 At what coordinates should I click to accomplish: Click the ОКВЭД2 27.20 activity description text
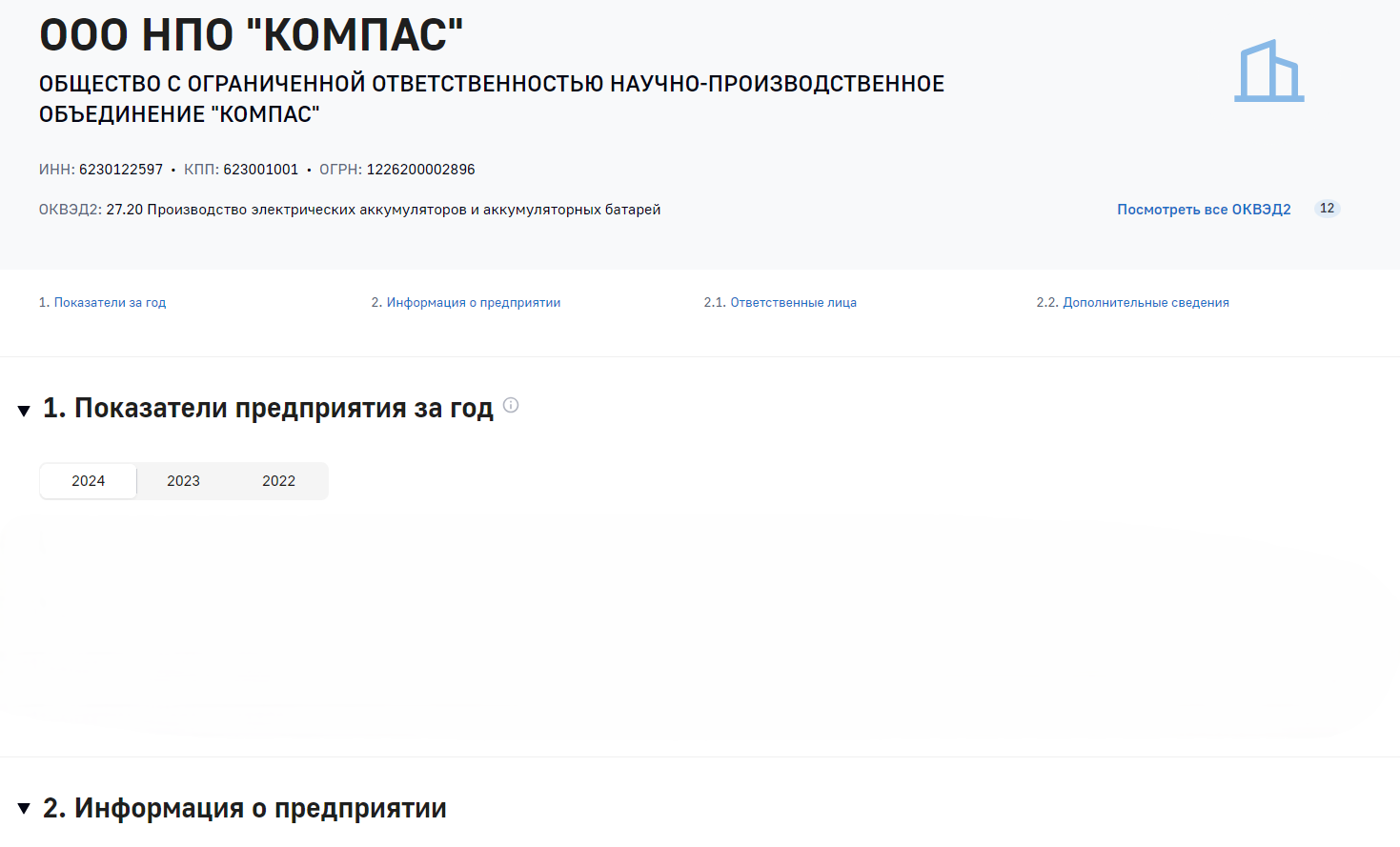click(383, 210)
